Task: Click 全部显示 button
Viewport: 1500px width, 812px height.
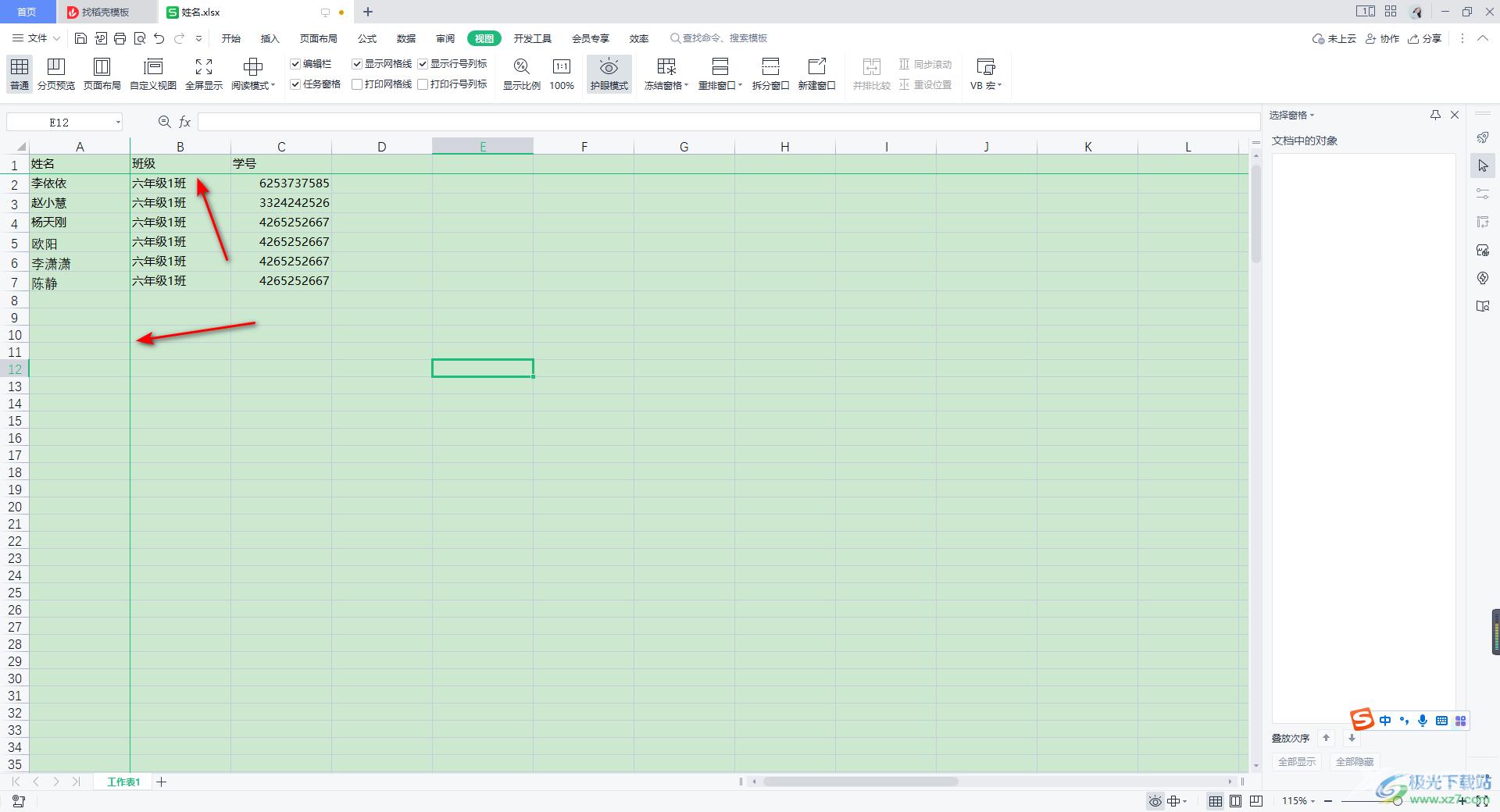Action: tap(1296, 761)
